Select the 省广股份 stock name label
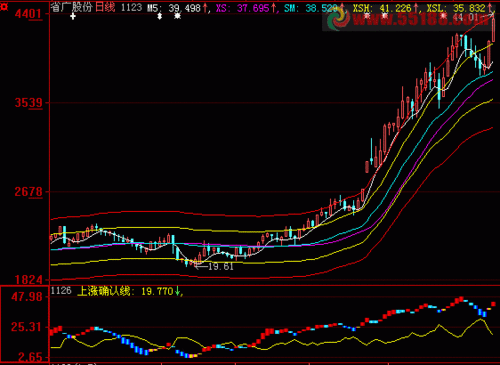 click(72, 7)
